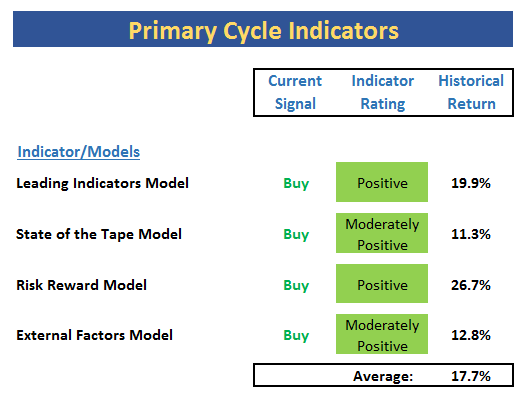
Task: Click the Risk Reward Model row label
Action: pos(81,285)
